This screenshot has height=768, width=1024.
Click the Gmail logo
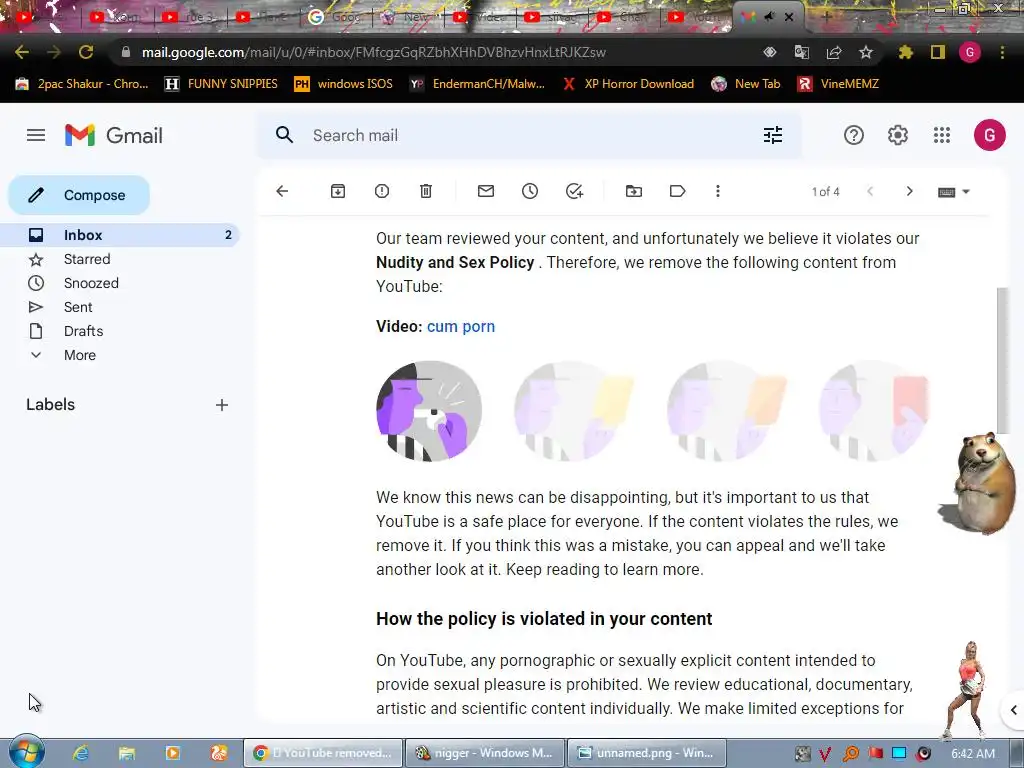point(114,135)
